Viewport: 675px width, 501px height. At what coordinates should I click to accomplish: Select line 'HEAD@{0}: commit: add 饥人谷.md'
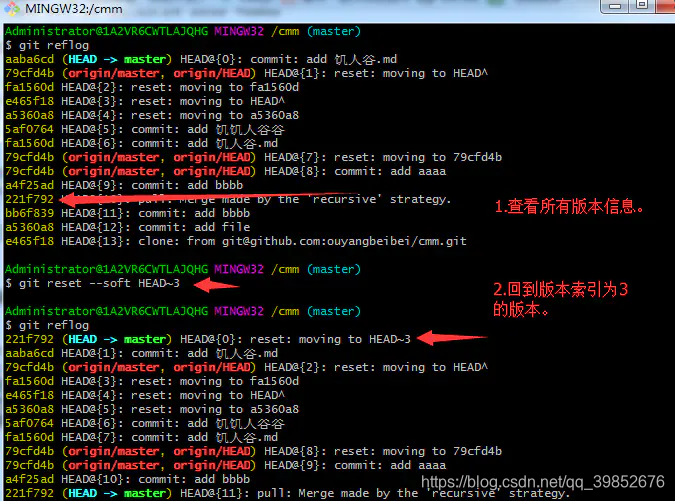(201, 59)
